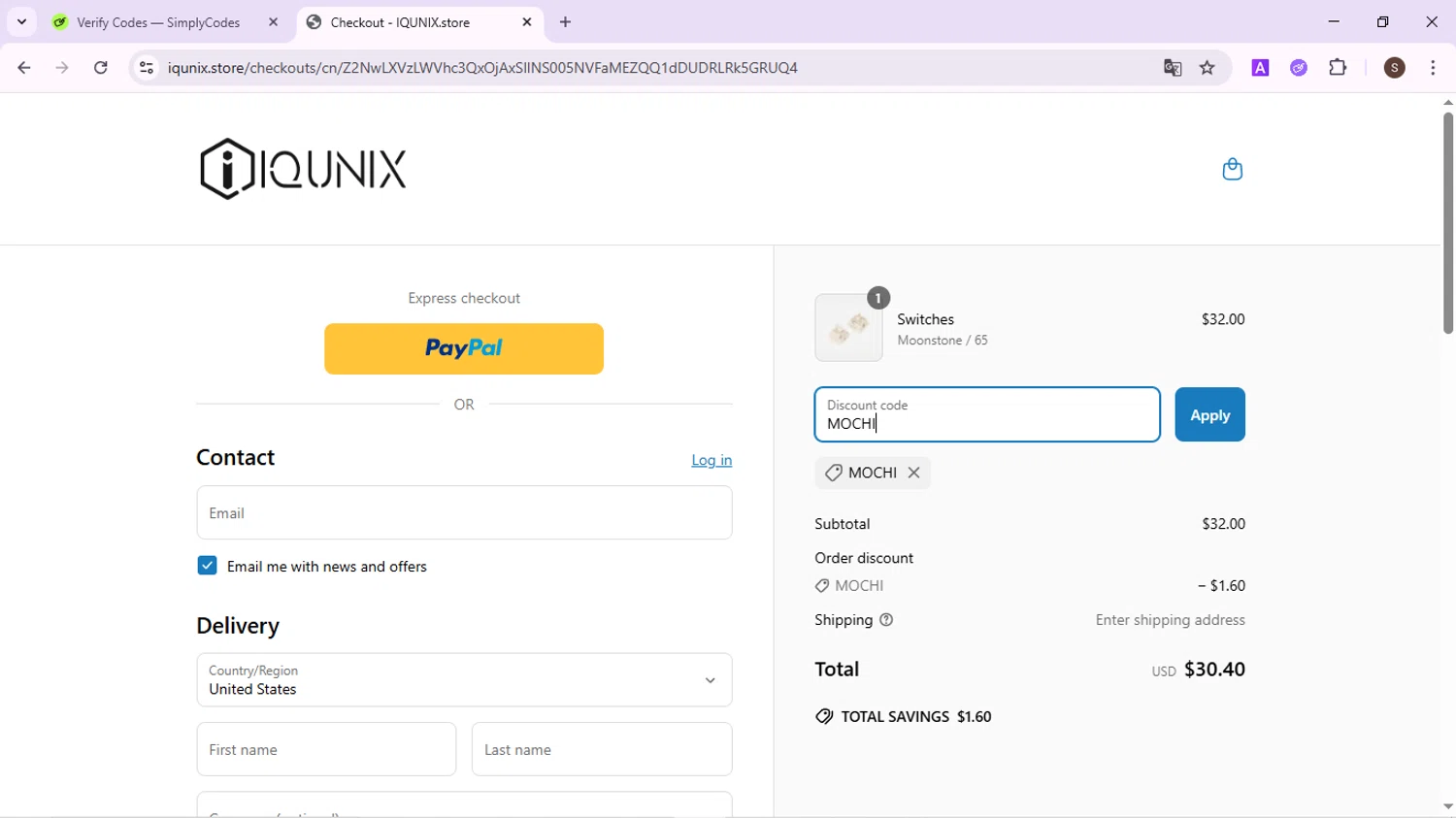Expand the Country/Region dropdown
Image resolution: width=1456 pixels, height=818 pixels.
point(464,680)
